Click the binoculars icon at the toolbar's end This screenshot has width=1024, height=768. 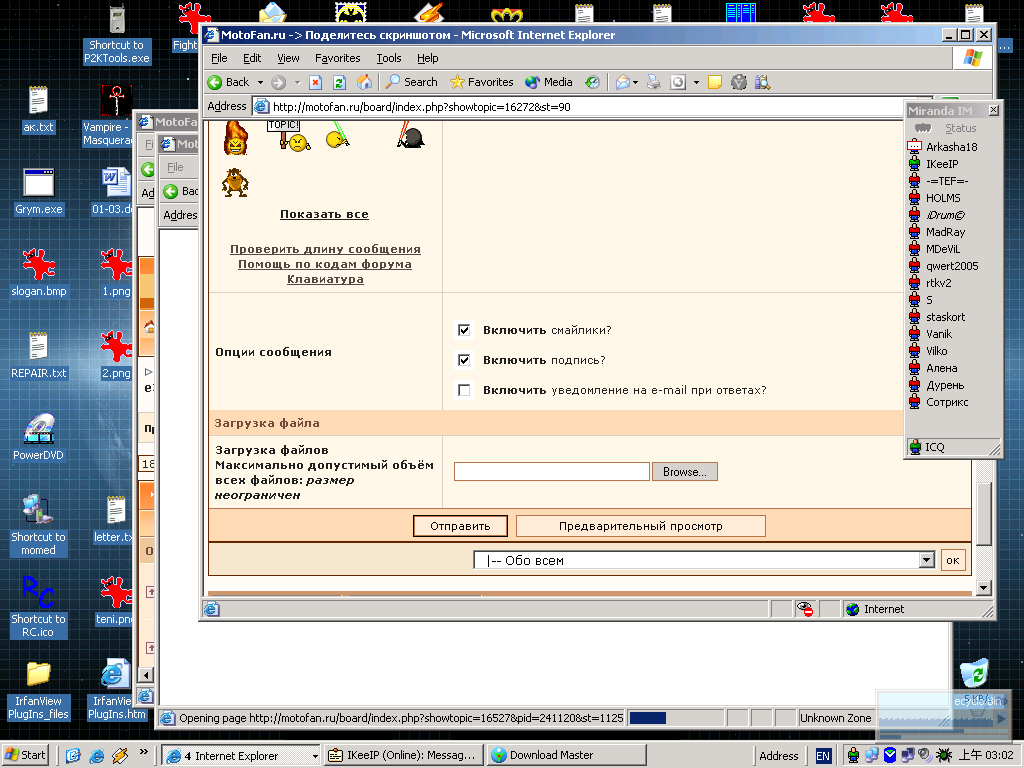[x=762, y=82]
